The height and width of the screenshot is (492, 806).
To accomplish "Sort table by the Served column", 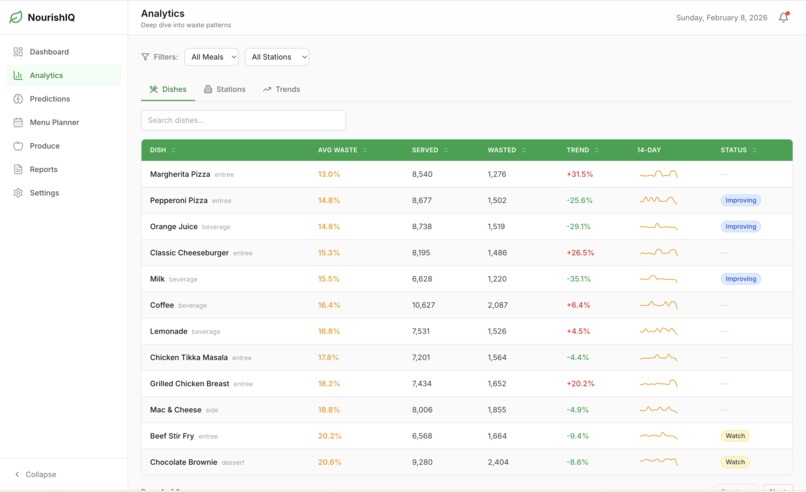I will (x=430, y=150).
